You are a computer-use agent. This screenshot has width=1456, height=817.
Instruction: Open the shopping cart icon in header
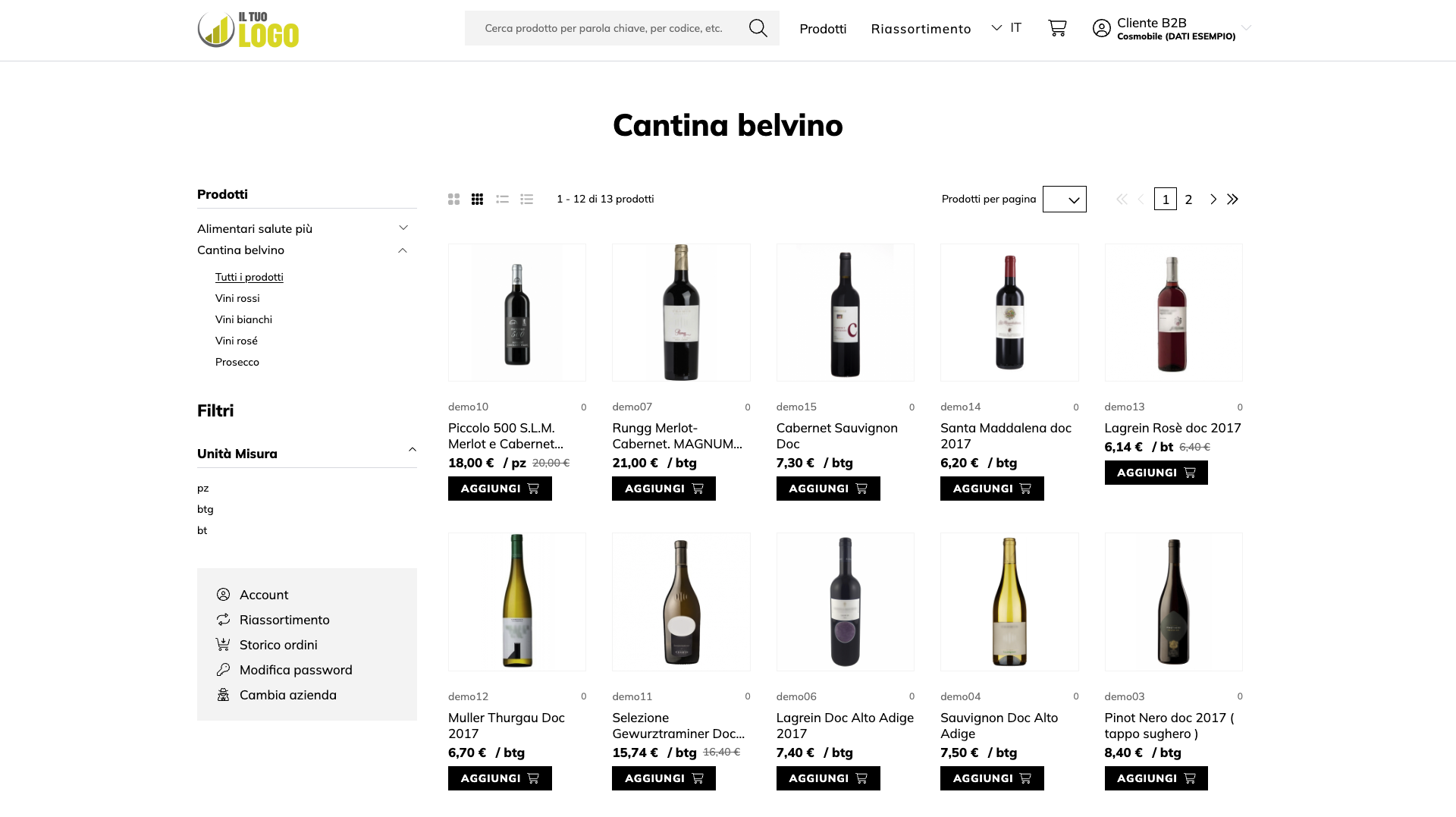pyautogui.click(x=1057, y=28)
